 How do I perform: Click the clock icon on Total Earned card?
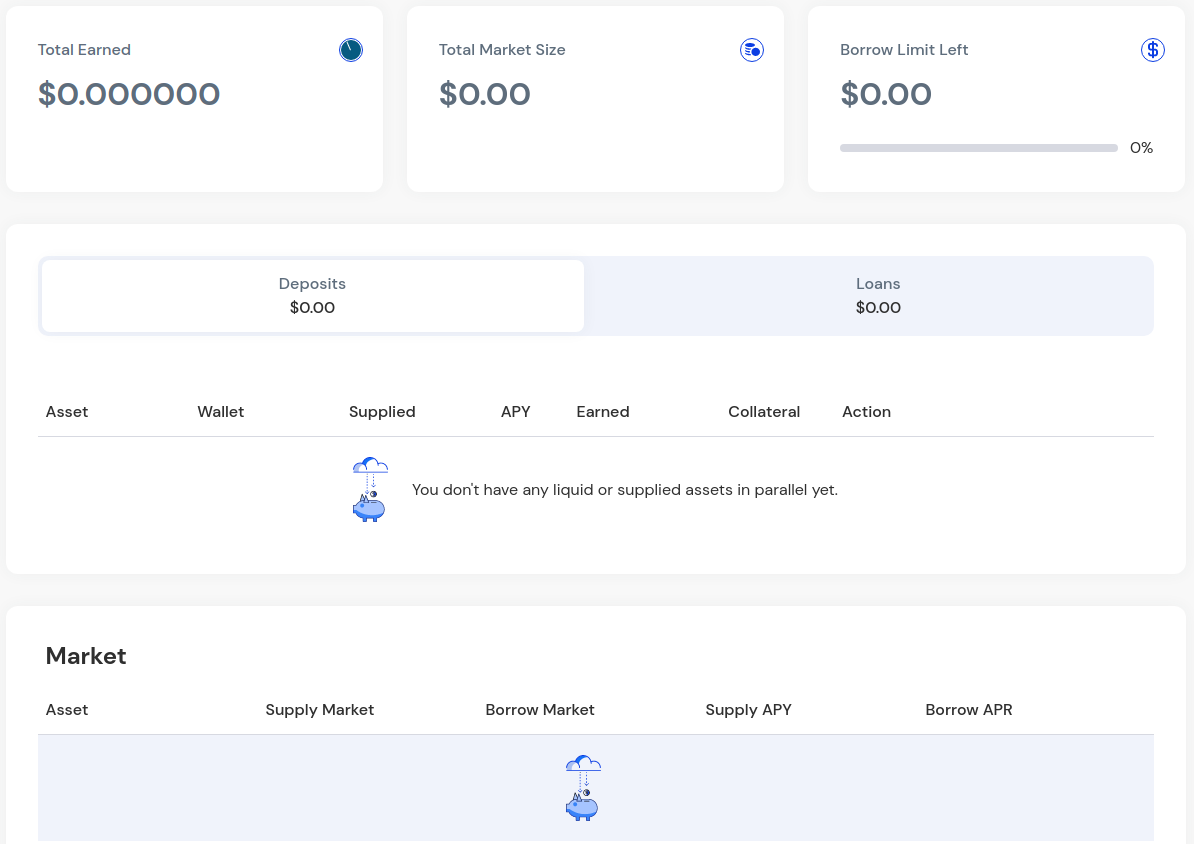(x=351, y=50)
